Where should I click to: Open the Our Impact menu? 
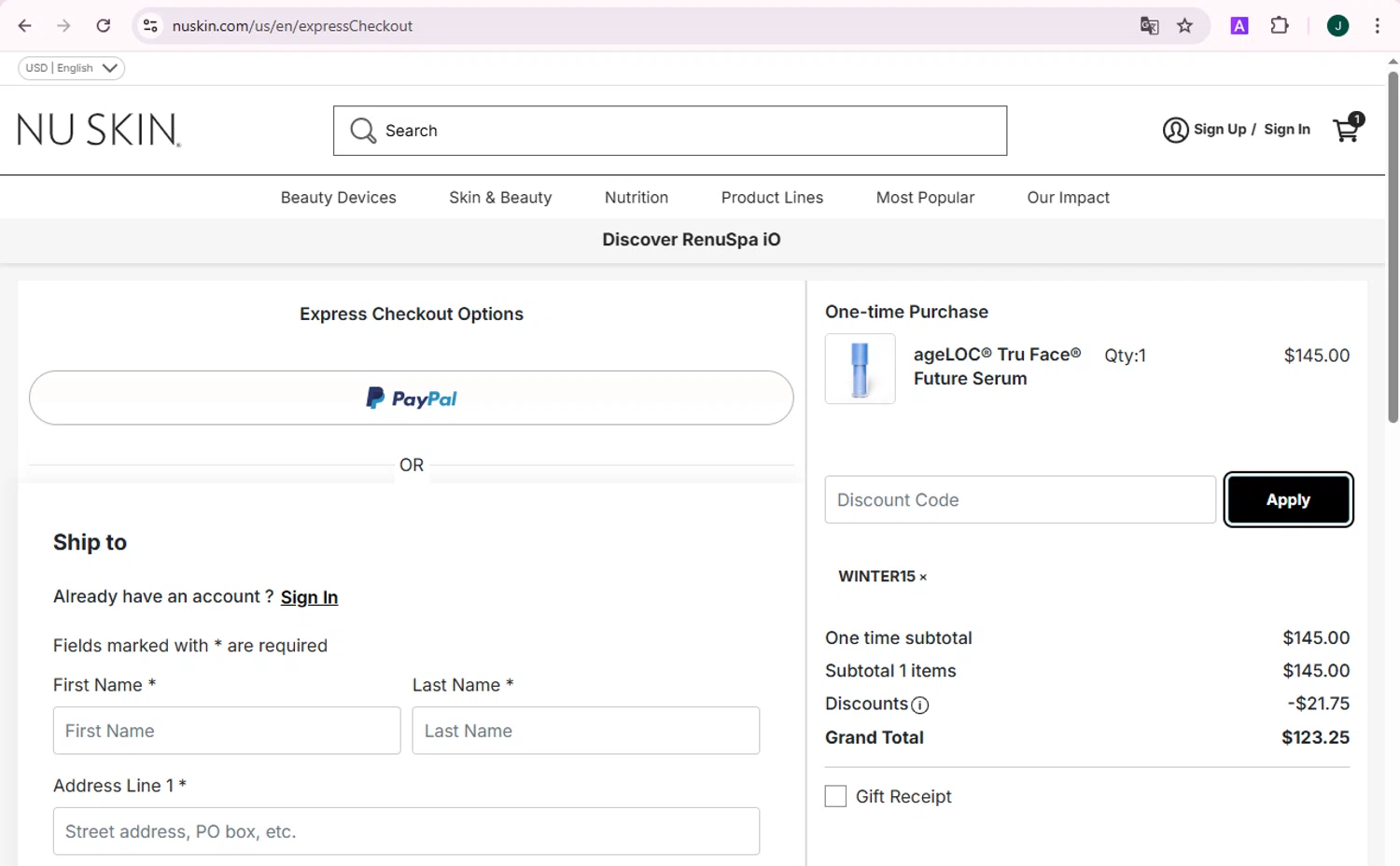coord(1069,198)
